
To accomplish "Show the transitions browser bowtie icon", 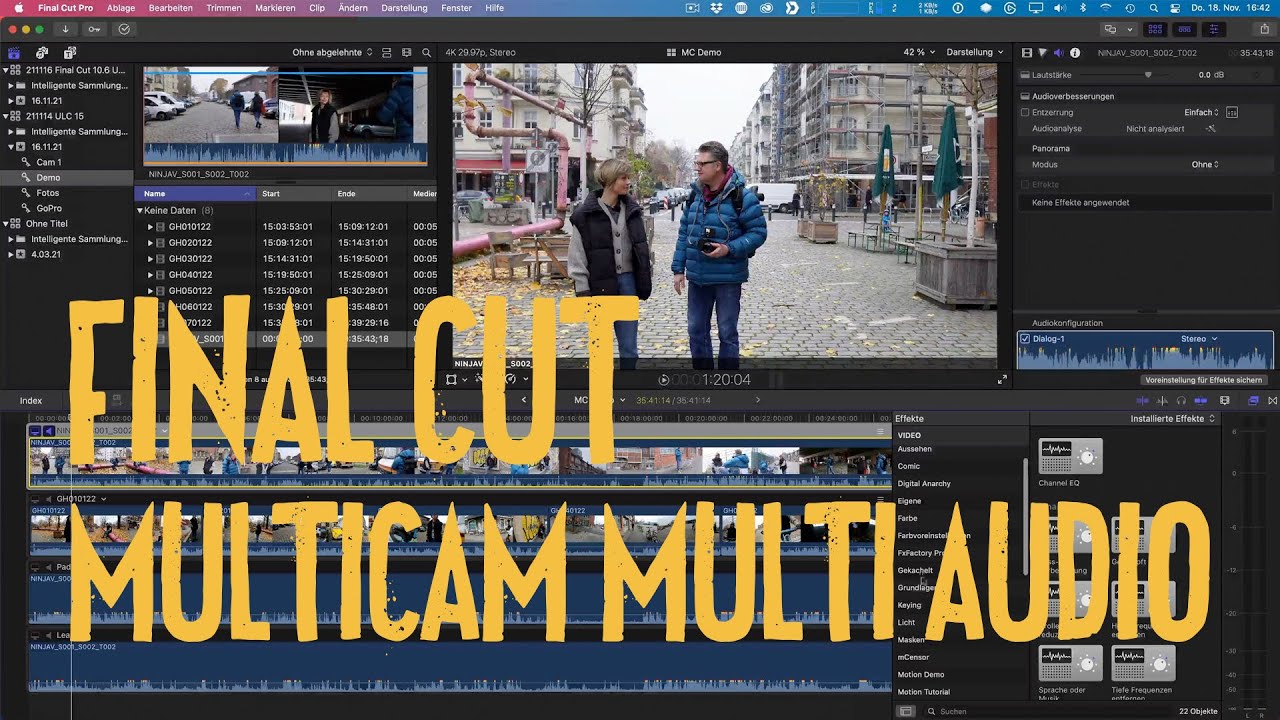I will pyautogui.click(x=1272, y=400).
